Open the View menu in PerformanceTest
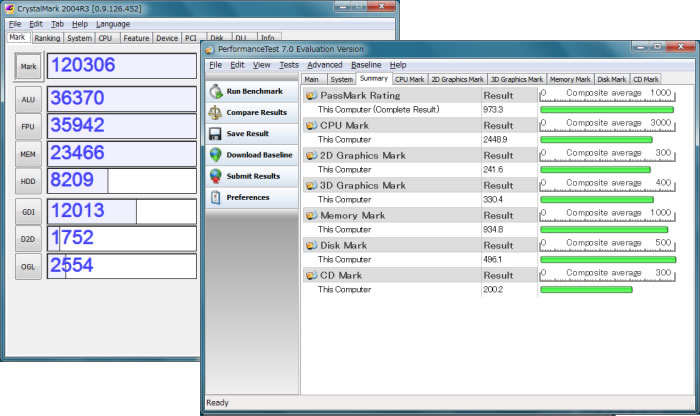Screen dimensions: 700x416 pyautogui.click(x=262, y=65)
